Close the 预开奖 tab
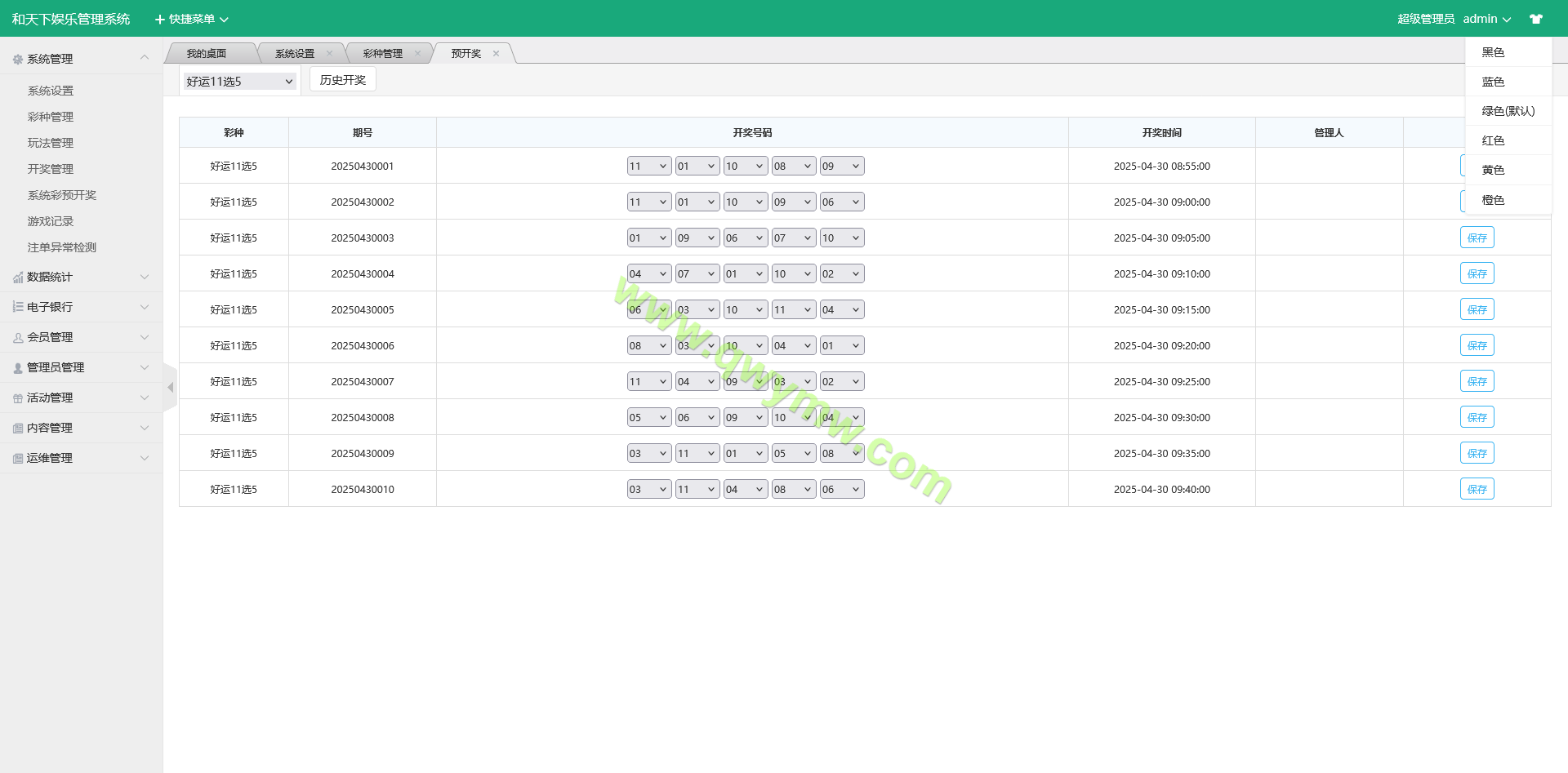This screenshot has height=773, width=1568. 496,54
